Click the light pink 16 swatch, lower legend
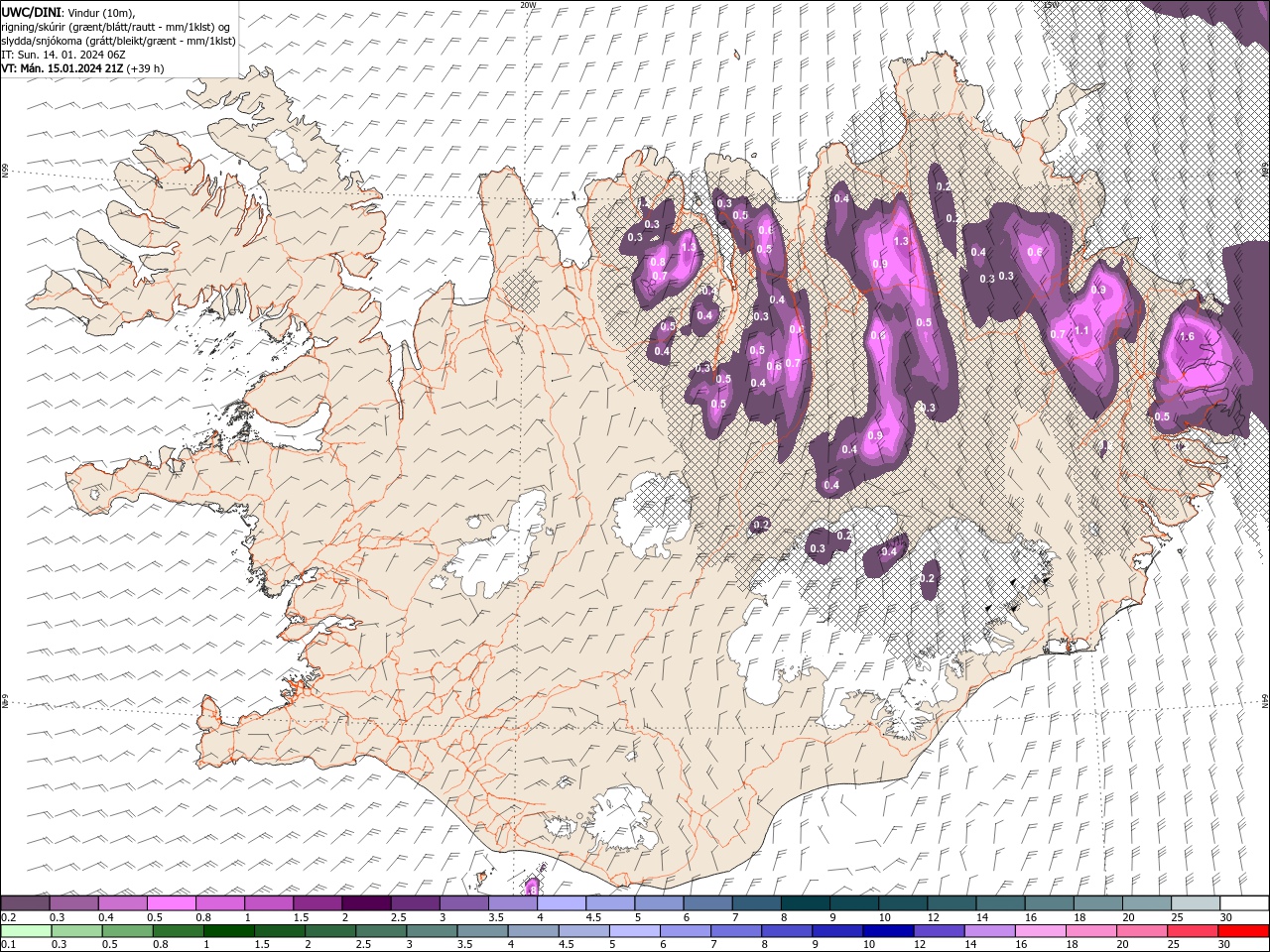The height and width of the screenshot is (952, 1270). coord(1040,931)
